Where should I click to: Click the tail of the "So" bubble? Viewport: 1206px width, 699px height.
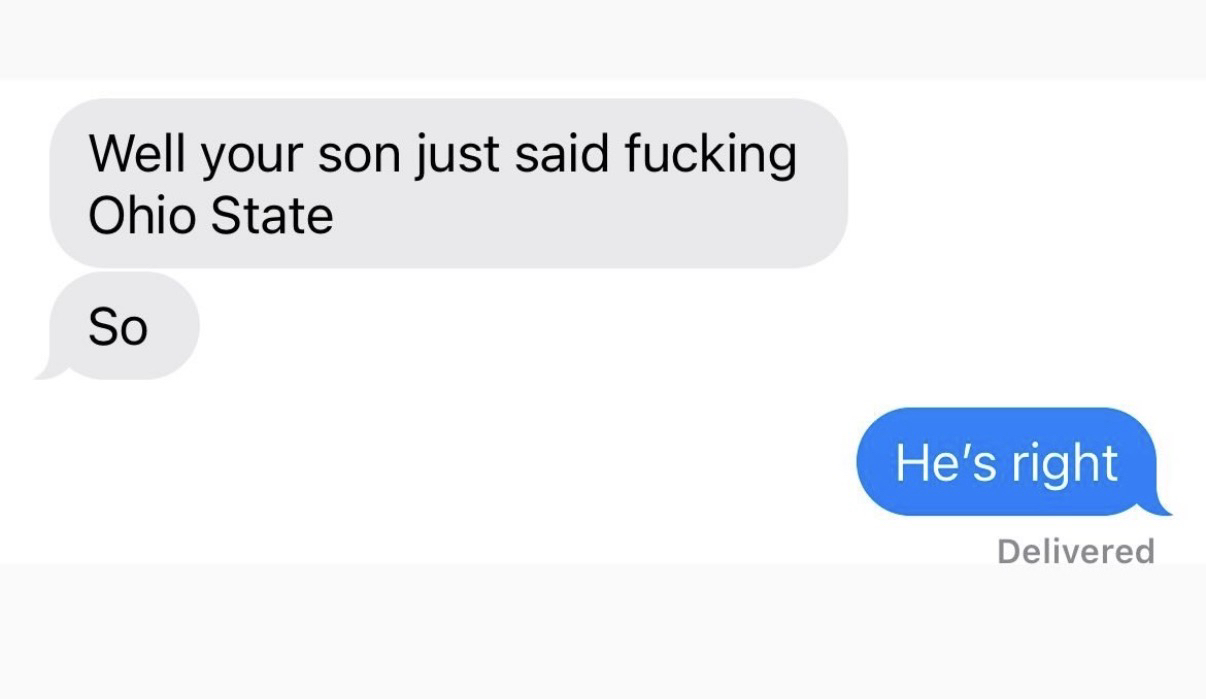click(46, 372)
